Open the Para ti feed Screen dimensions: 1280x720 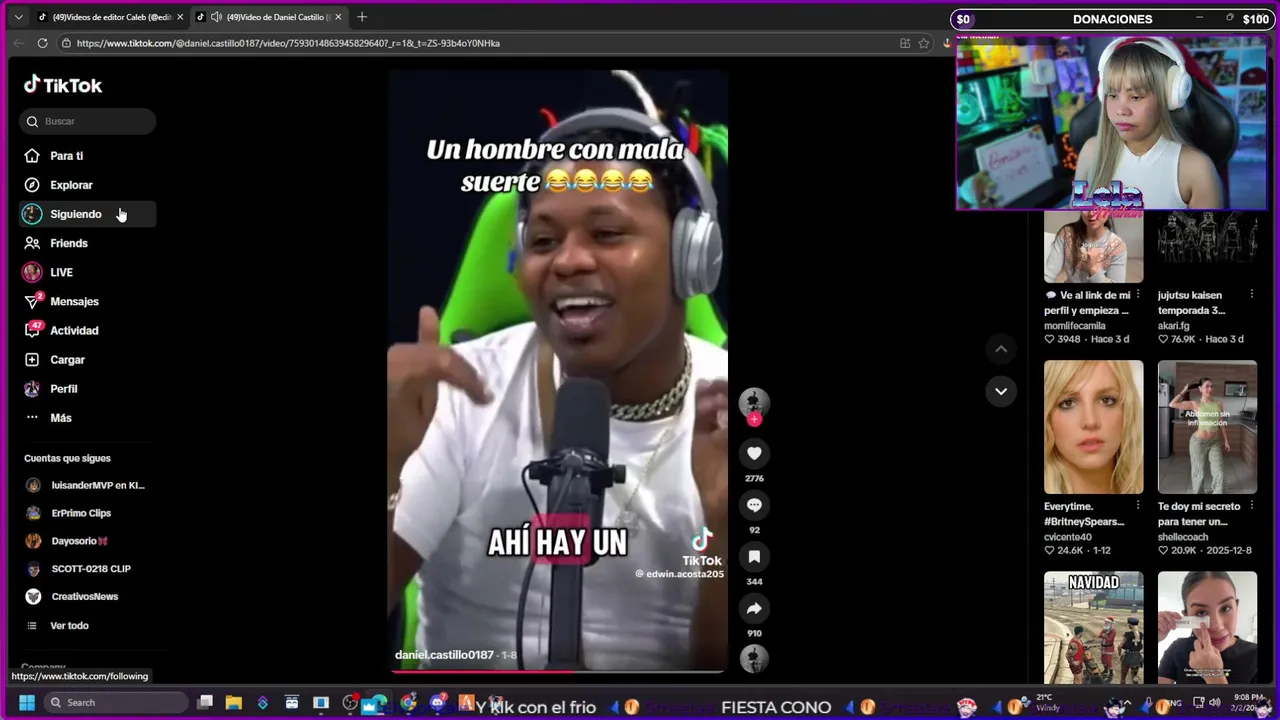(88, 156)
